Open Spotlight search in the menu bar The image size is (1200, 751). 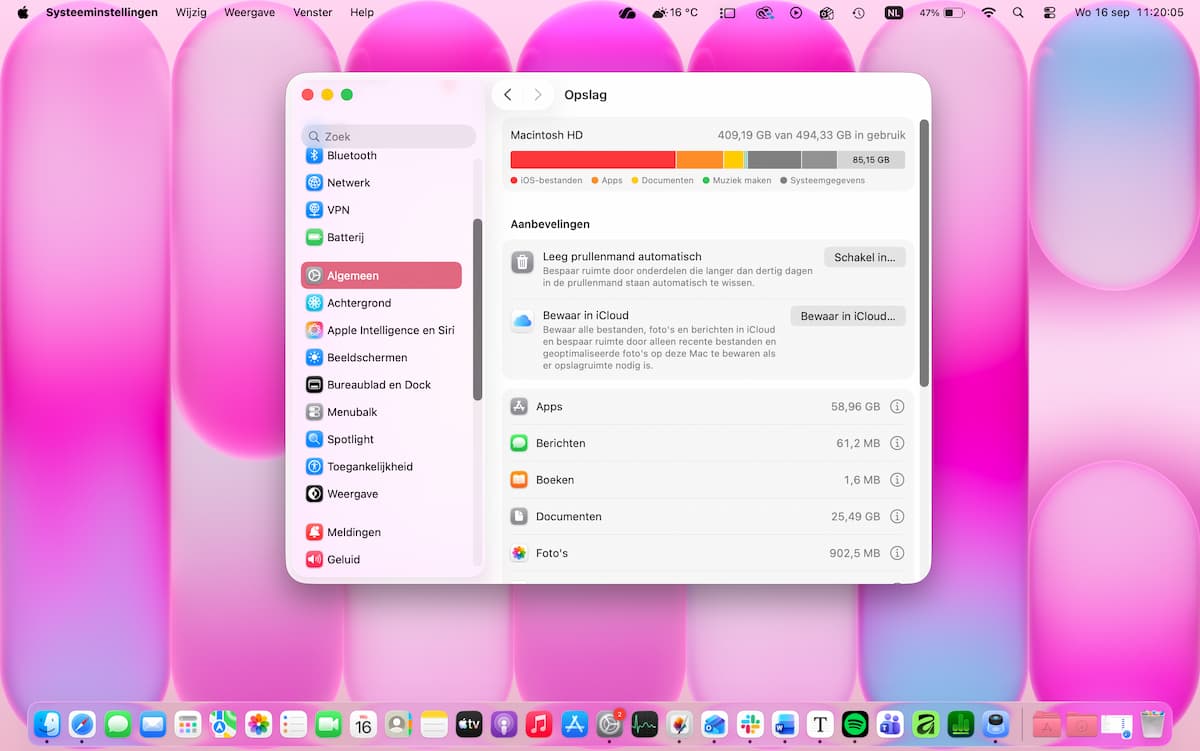click(x=1018, y=13)
